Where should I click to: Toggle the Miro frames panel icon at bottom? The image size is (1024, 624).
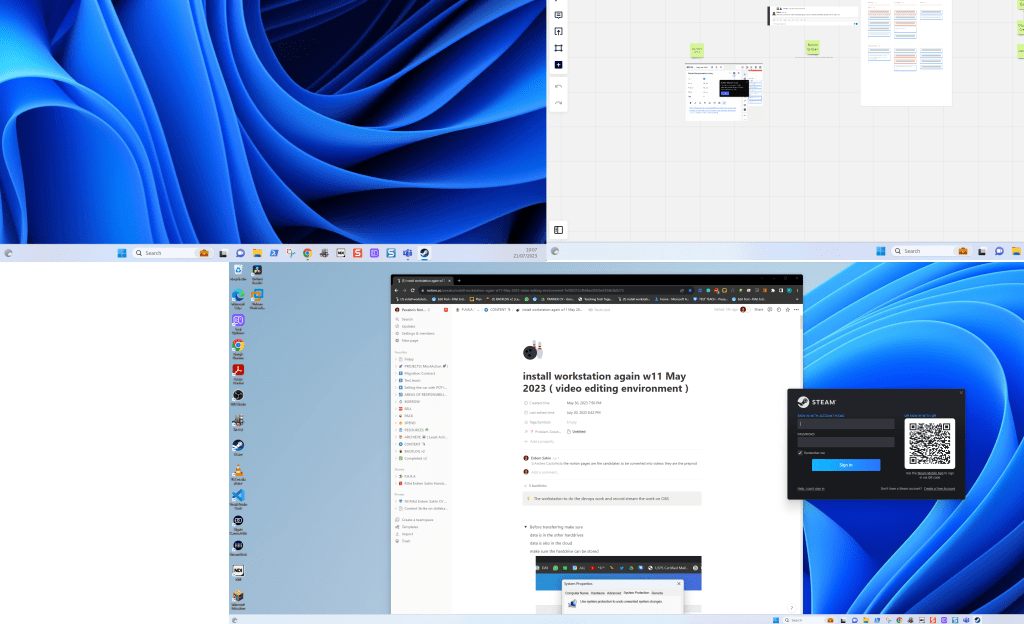558,230
